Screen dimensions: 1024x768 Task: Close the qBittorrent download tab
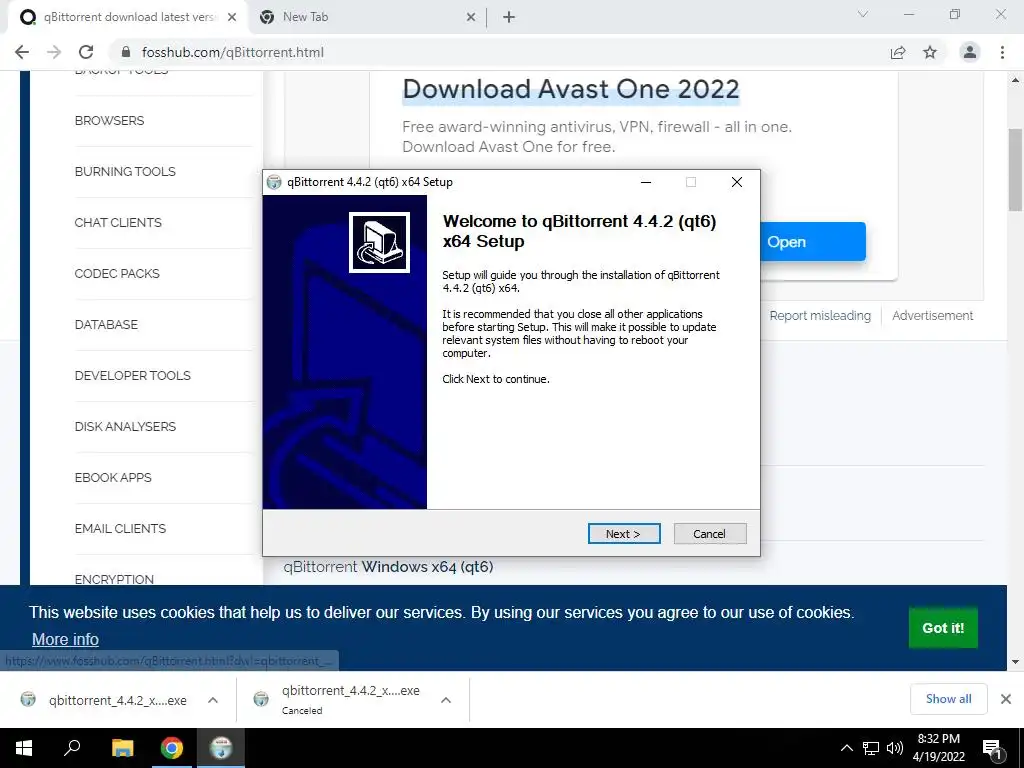pos(232,17)
